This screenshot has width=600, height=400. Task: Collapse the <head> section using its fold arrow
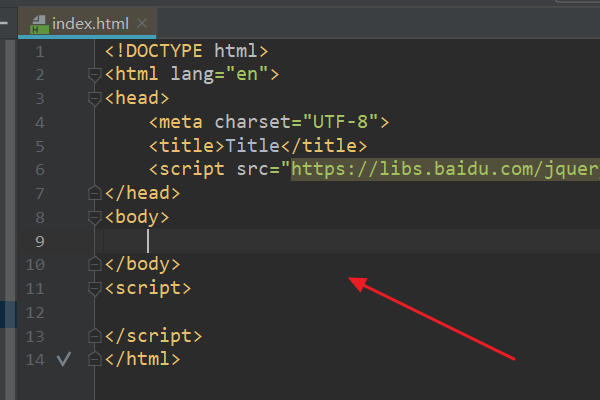click(96, 98)
